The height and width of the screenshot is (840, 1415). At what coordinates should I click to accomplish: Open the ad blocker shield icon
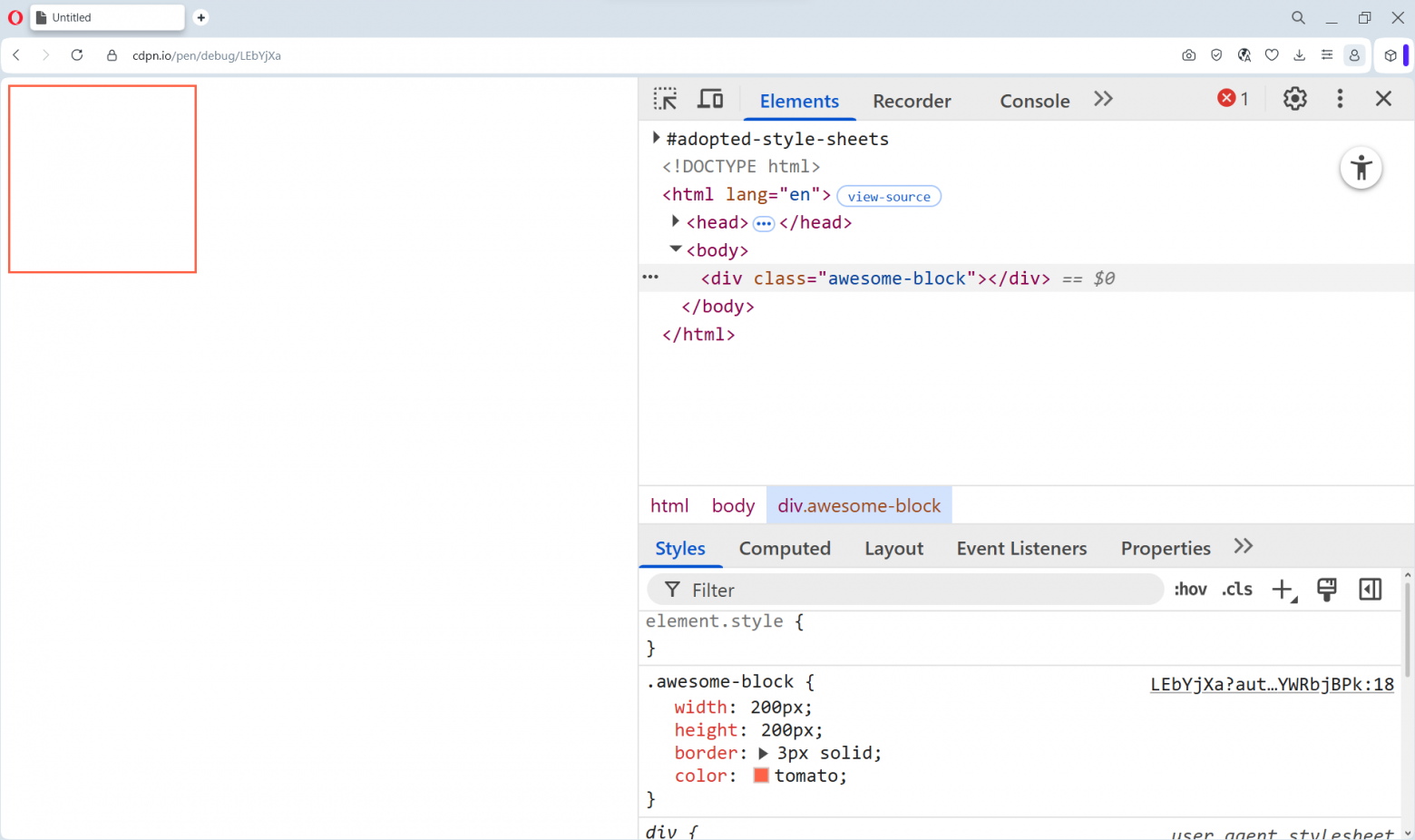click(1216, 55)
